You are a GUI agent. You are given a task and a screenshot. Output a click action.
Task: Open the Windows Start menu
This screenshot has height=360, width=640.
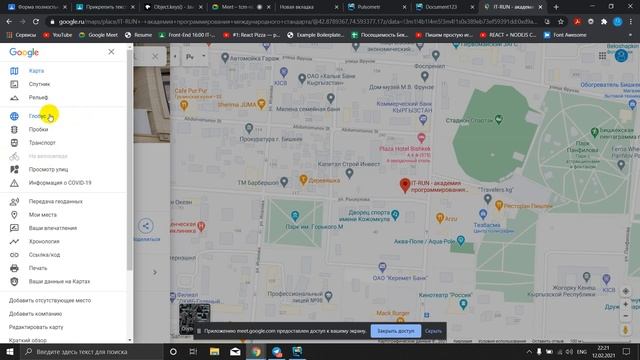(9, 351)
